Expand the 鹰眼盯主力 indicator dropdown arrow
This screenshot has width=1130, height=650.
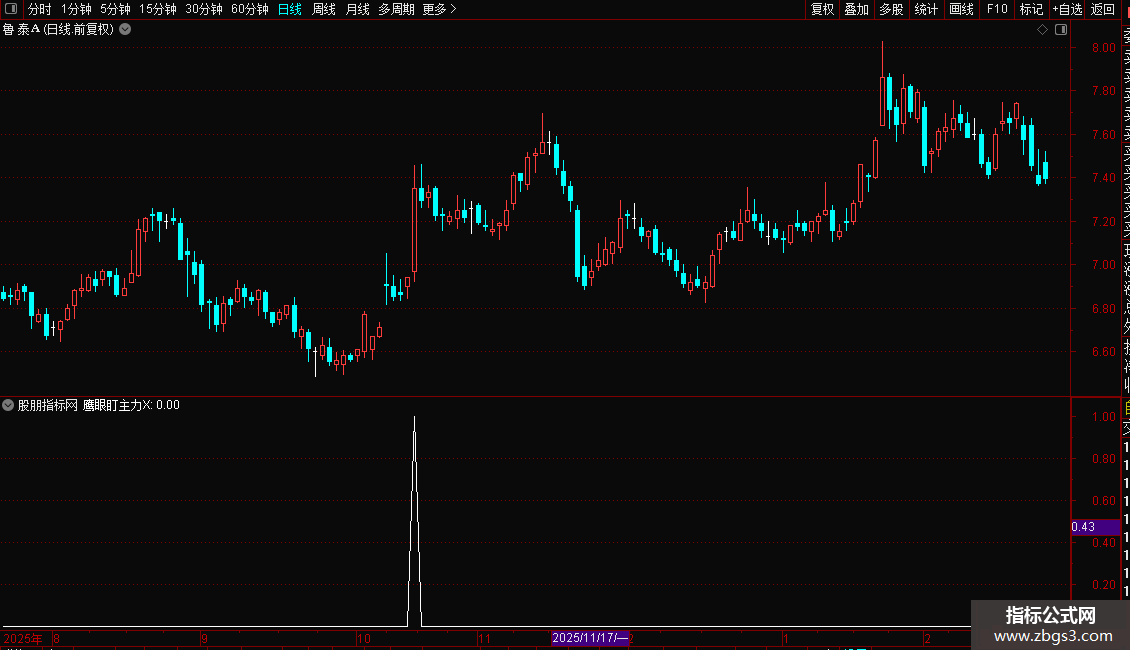[8, 405]
